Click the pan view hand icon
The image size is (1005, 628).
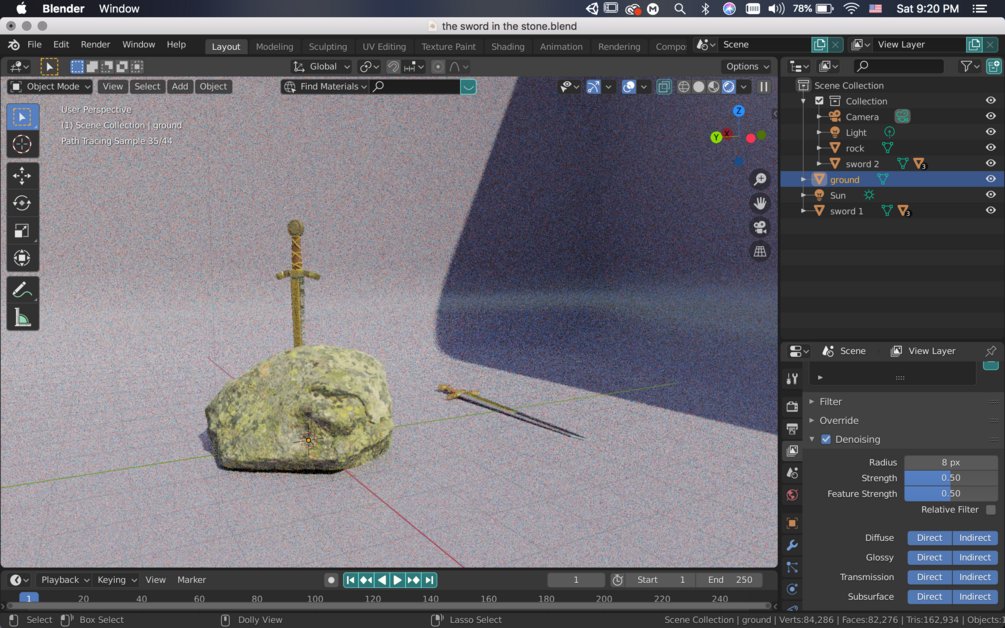(760, 204)
